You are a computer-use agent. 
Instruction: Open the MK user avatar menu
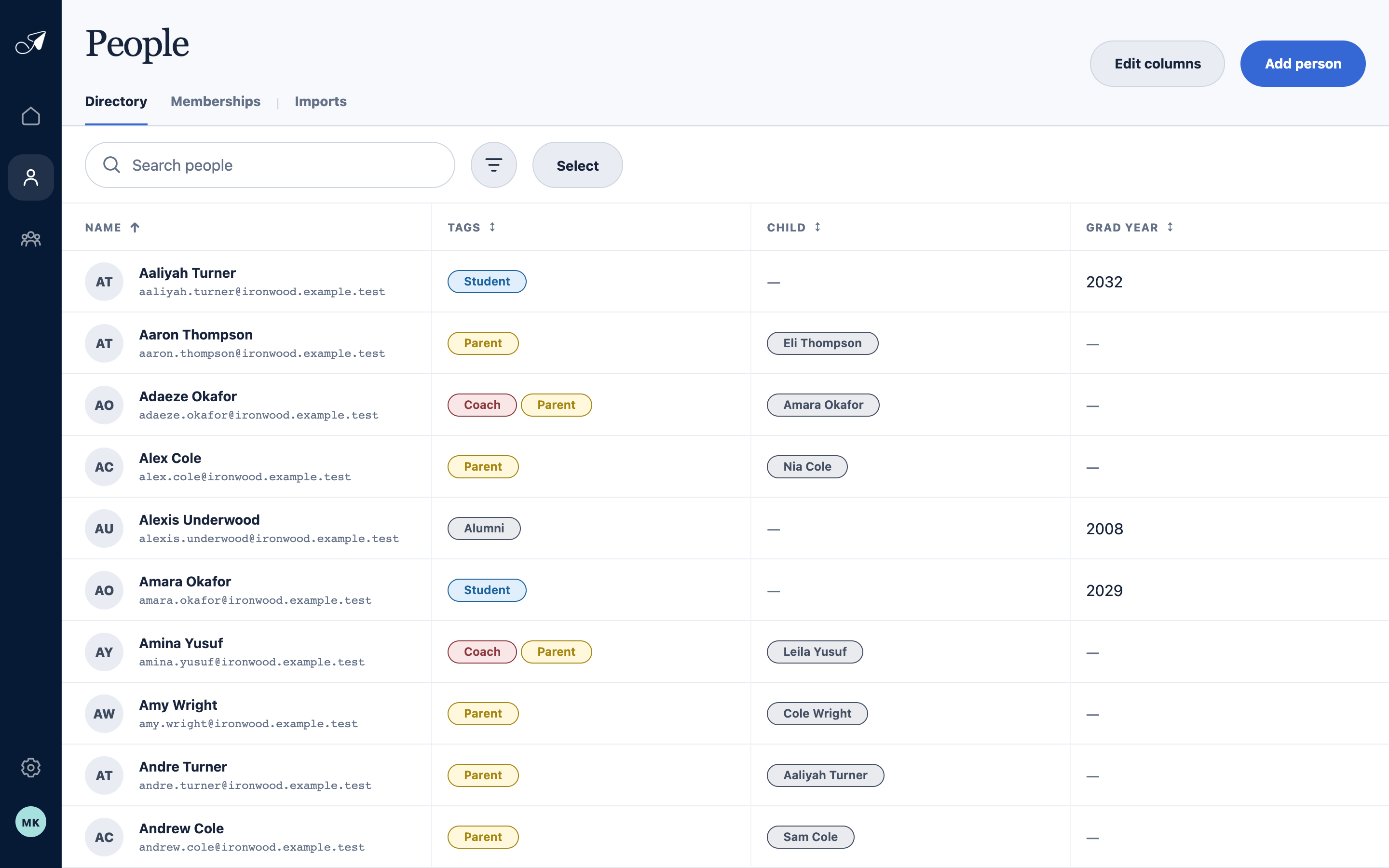(30, 822)
